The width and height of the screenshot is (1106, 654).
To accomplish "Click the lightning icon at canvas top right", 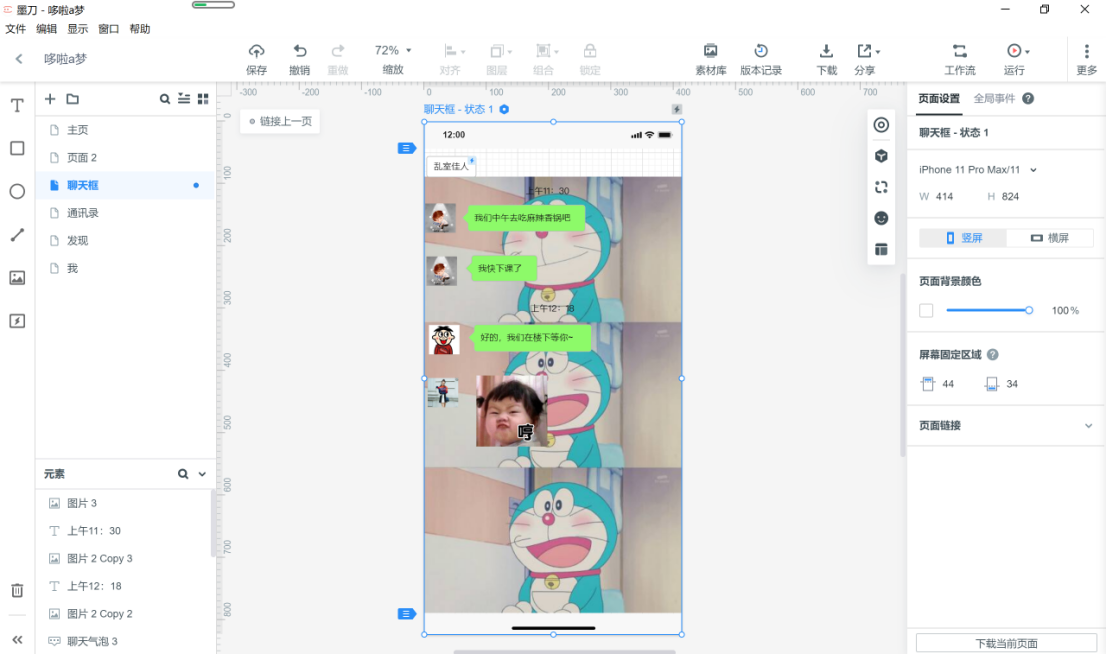I will pos(676,109).
